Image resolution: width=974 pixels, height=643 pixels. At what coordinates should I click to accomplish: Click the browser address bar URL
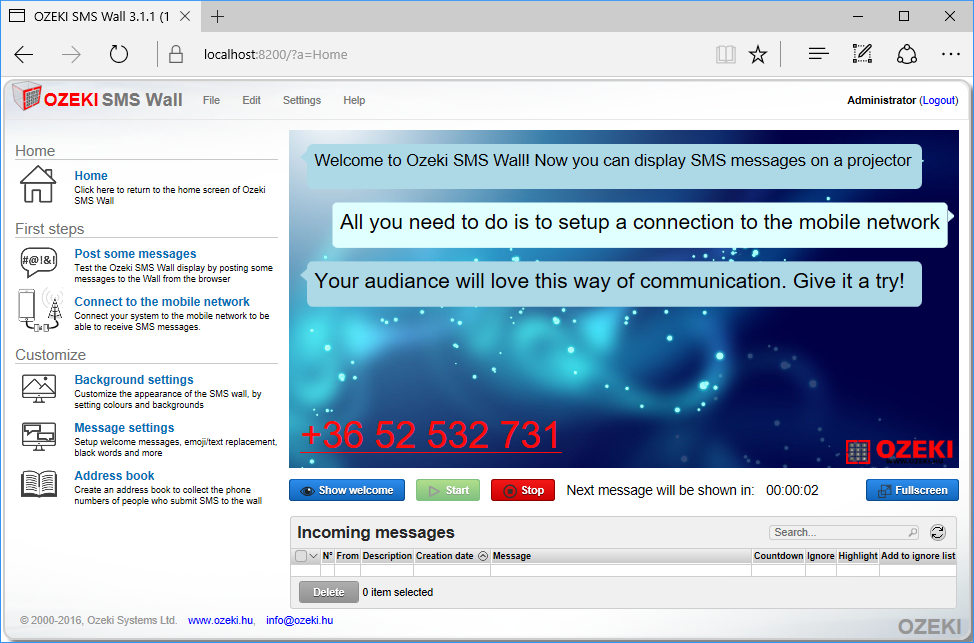pos(276,55)
